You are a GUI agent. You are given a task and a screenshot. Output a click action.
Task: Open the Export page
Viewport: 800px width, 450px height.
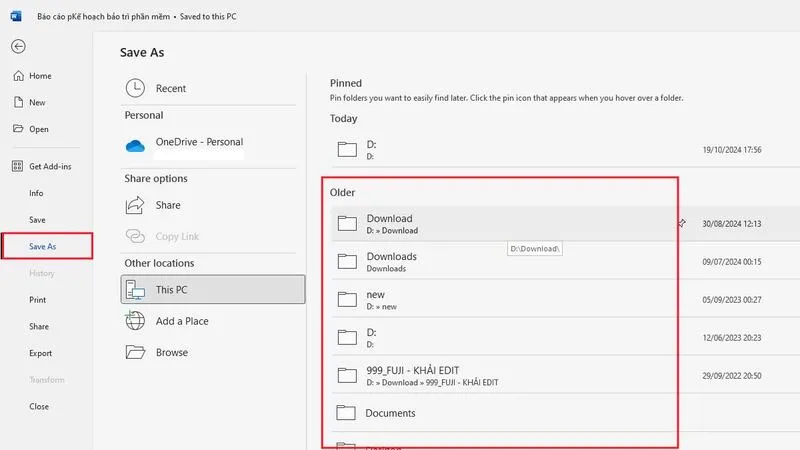(40, 353)
